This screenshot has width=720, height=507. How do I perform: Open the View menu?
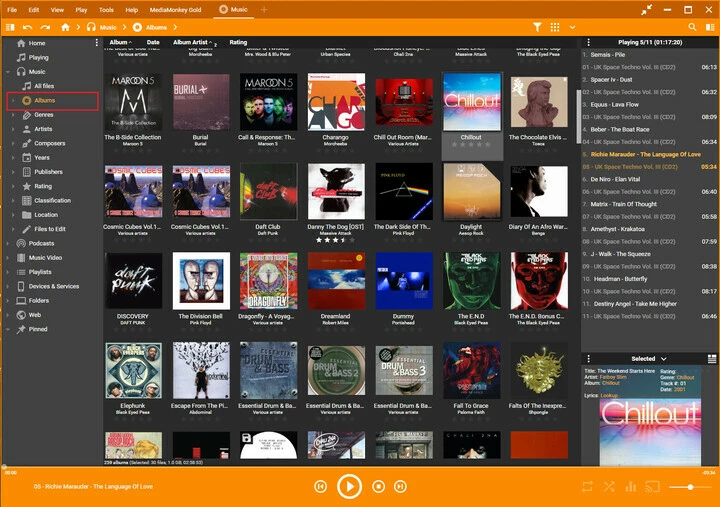57,10
